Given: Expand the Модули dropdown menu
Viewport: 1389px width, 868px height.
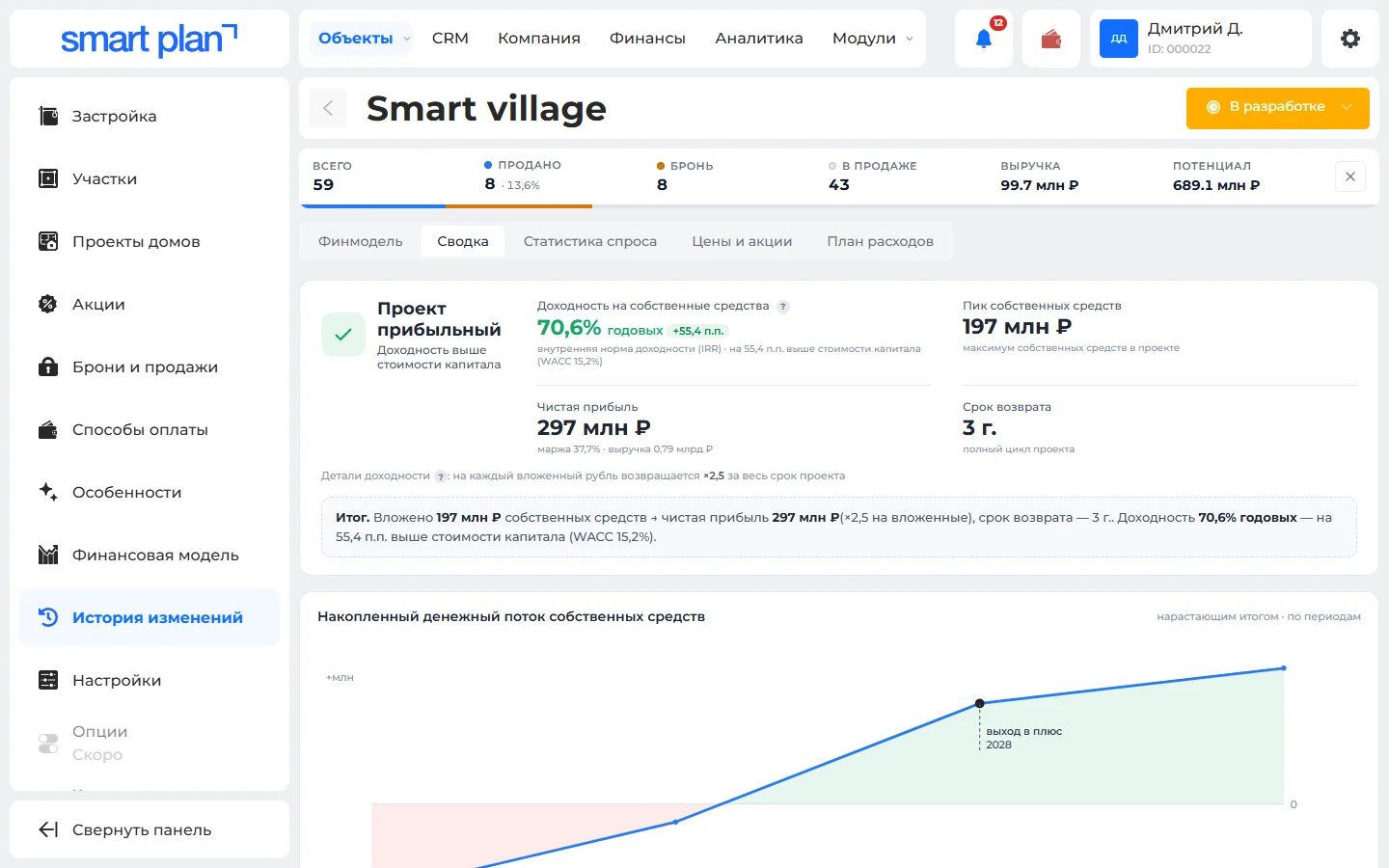Looking at the screenshot, I should [872, 39].
